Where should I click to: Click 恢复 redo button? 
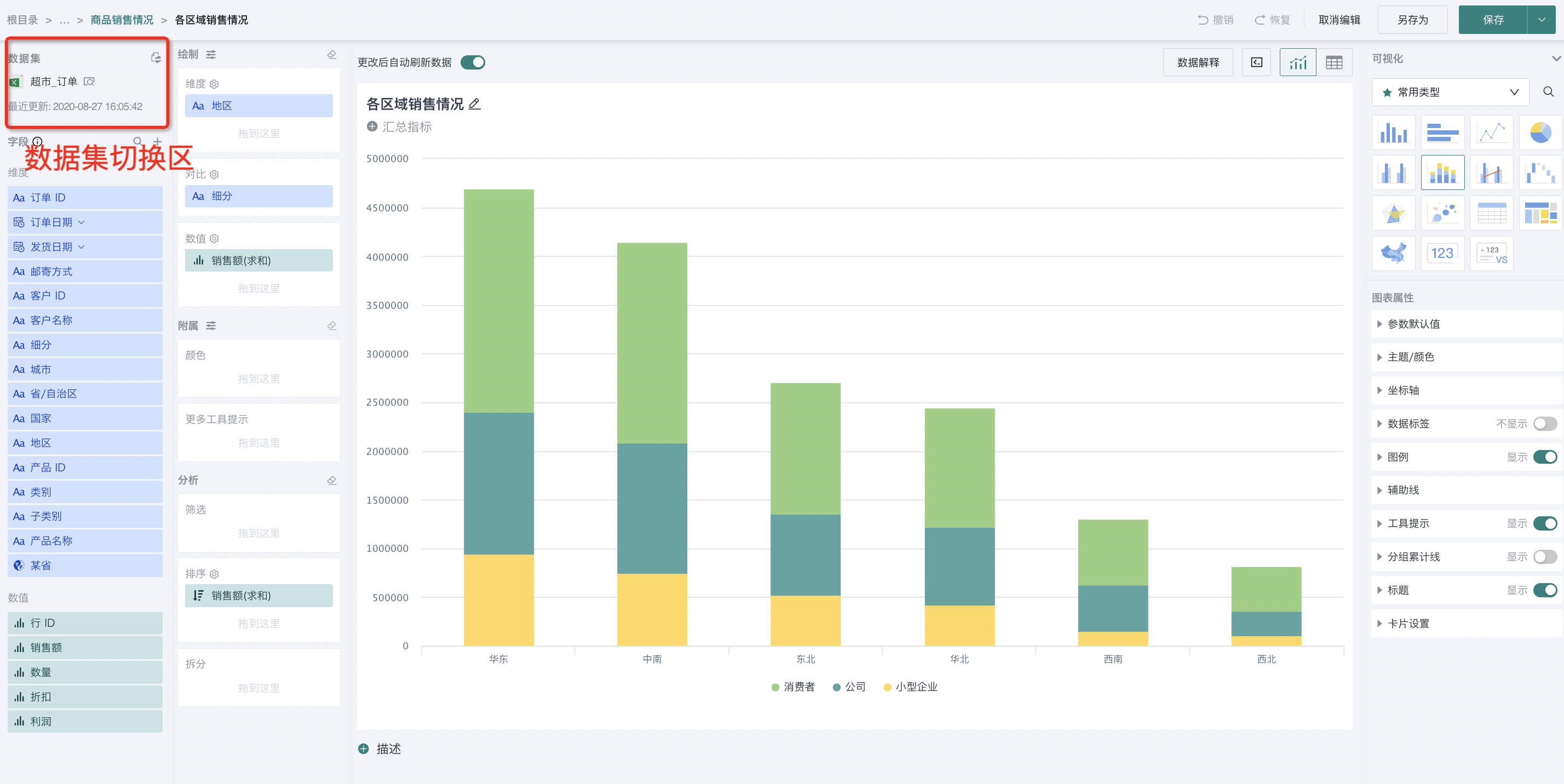[x=1273, y=20]
